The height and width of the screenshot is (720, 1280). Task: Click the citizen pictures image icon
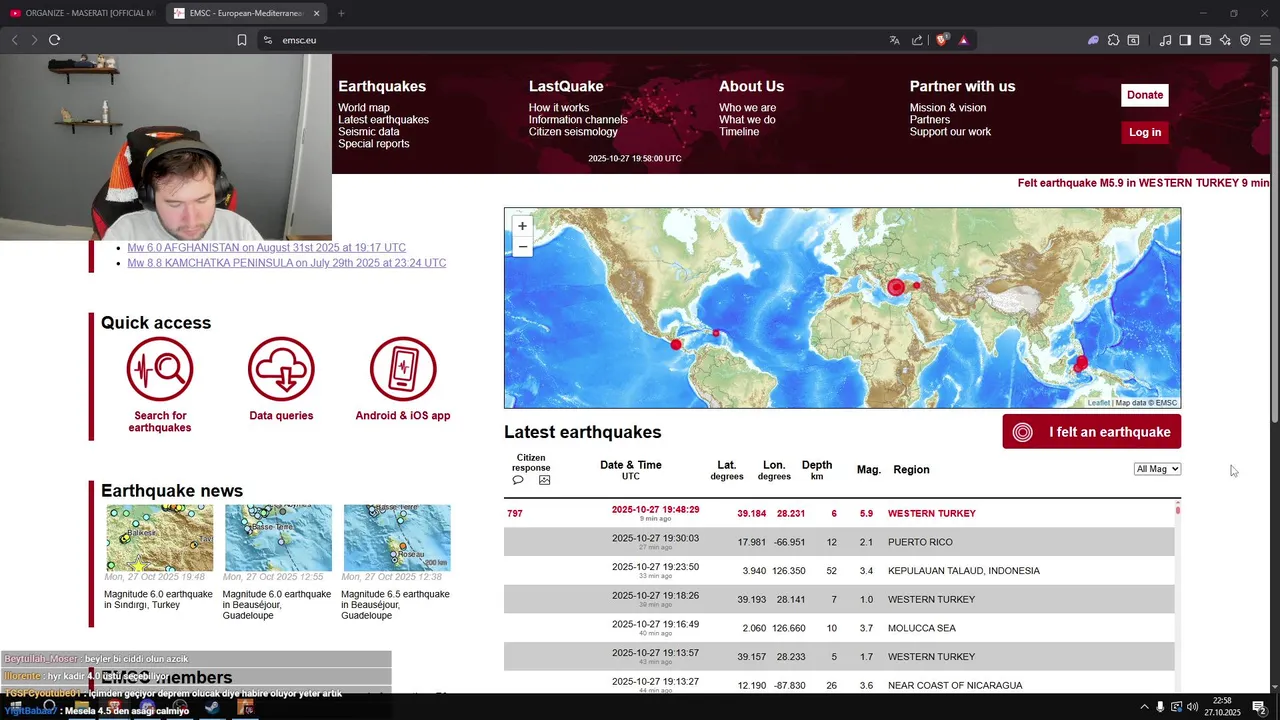544,480
